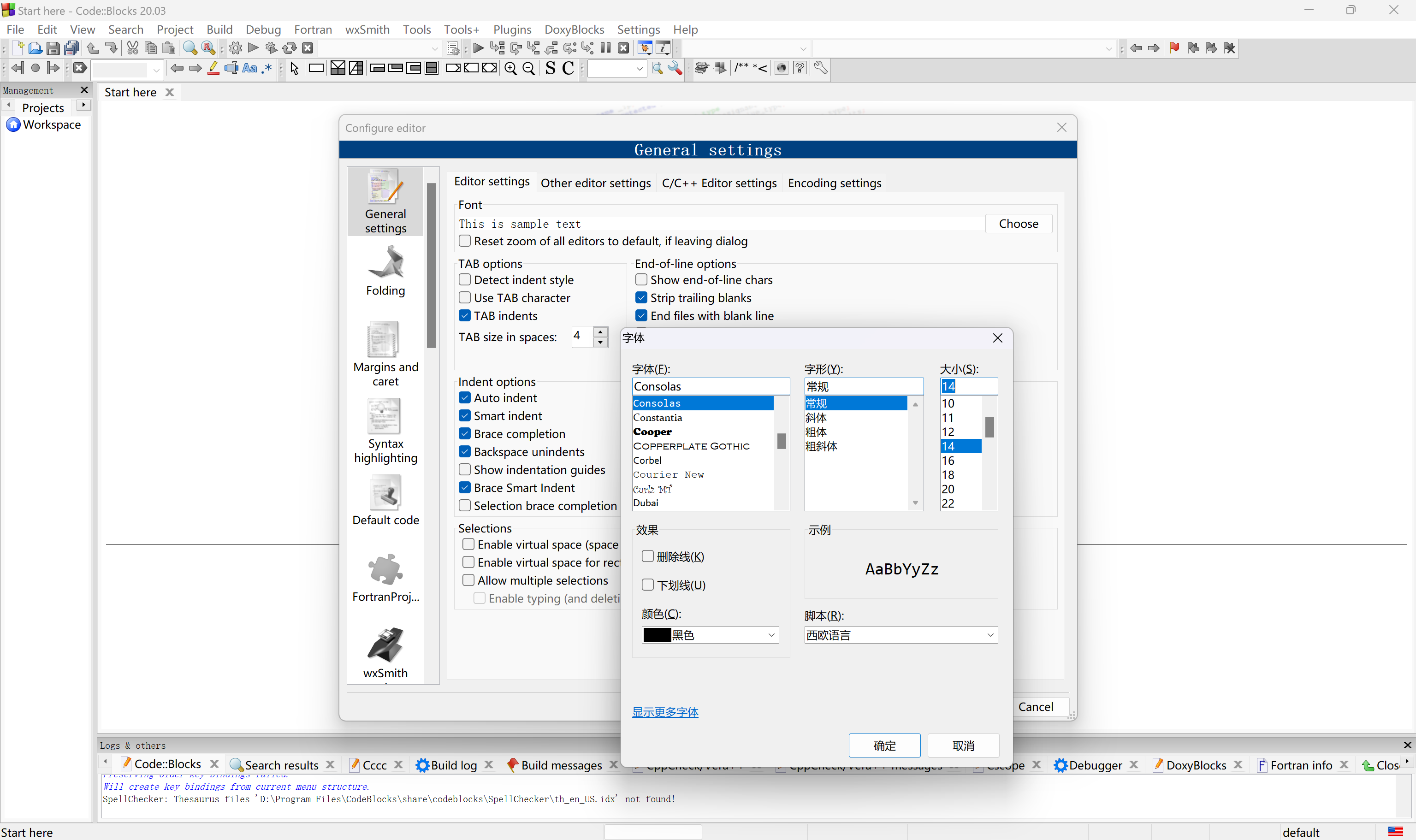Click the Build gear icon
The height and width of the screenshot is (840, 1416).
tap(236, 48)
